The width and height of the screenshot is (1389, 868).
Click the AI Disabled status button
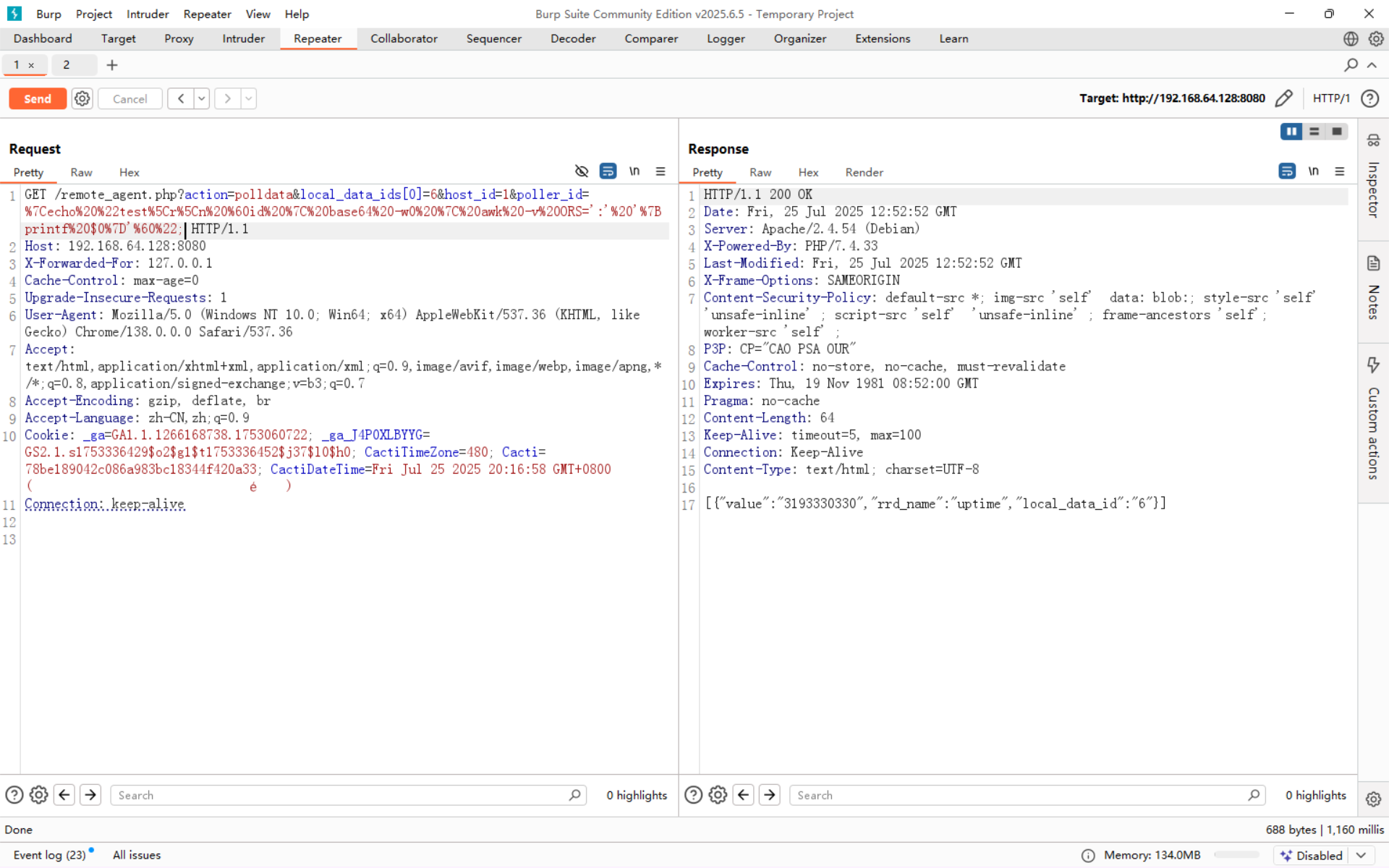point(1311,855)
